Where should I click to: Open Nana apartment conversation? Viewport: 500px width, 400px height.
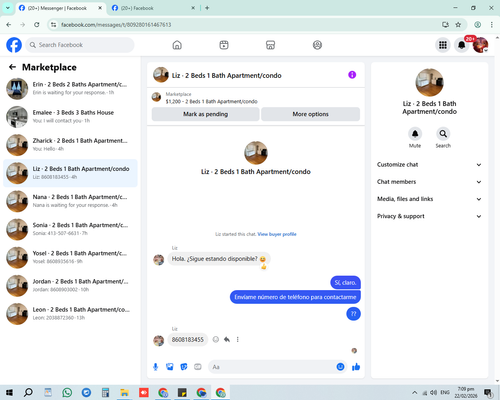click(x=70, y=201)
